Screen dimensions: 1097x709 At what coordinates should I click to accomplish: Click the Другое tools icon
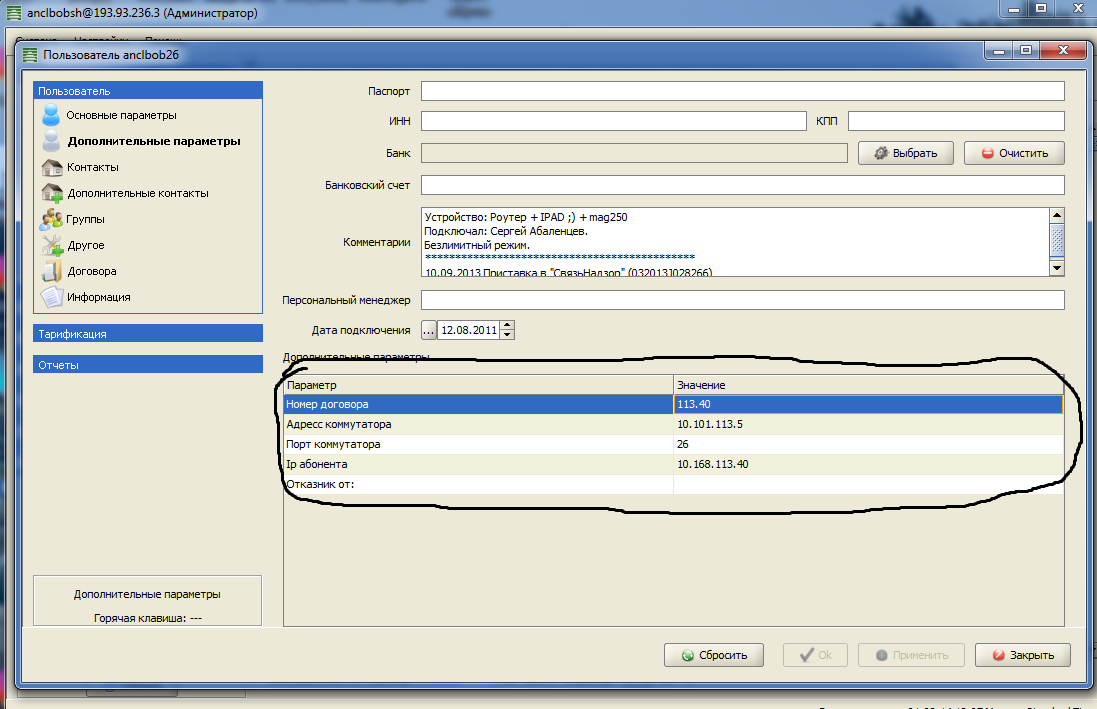(x=52, y=245)
